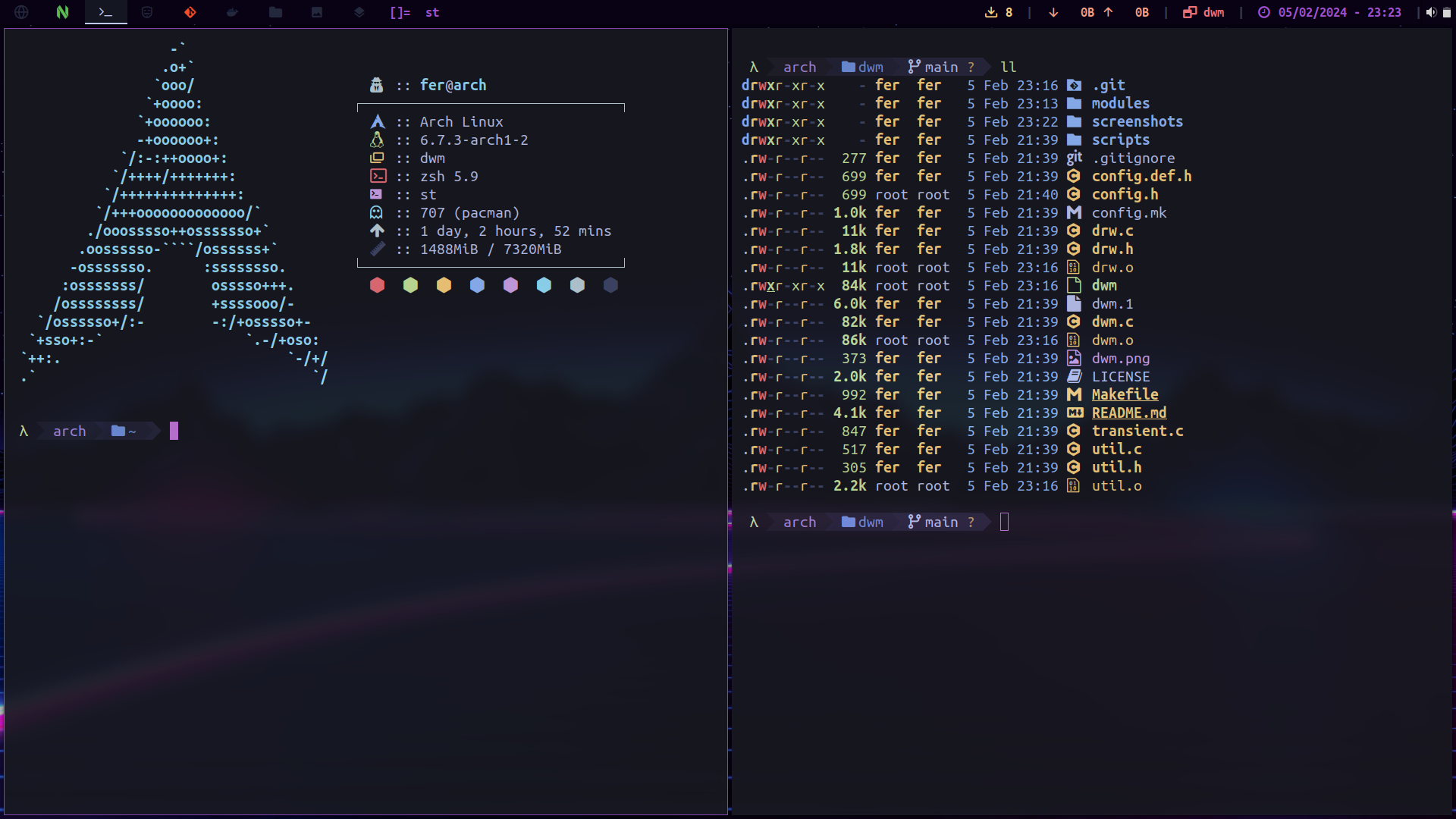Open the Neovim workspace tag
Screen dimensions: 1456x819
click(63, 12)
